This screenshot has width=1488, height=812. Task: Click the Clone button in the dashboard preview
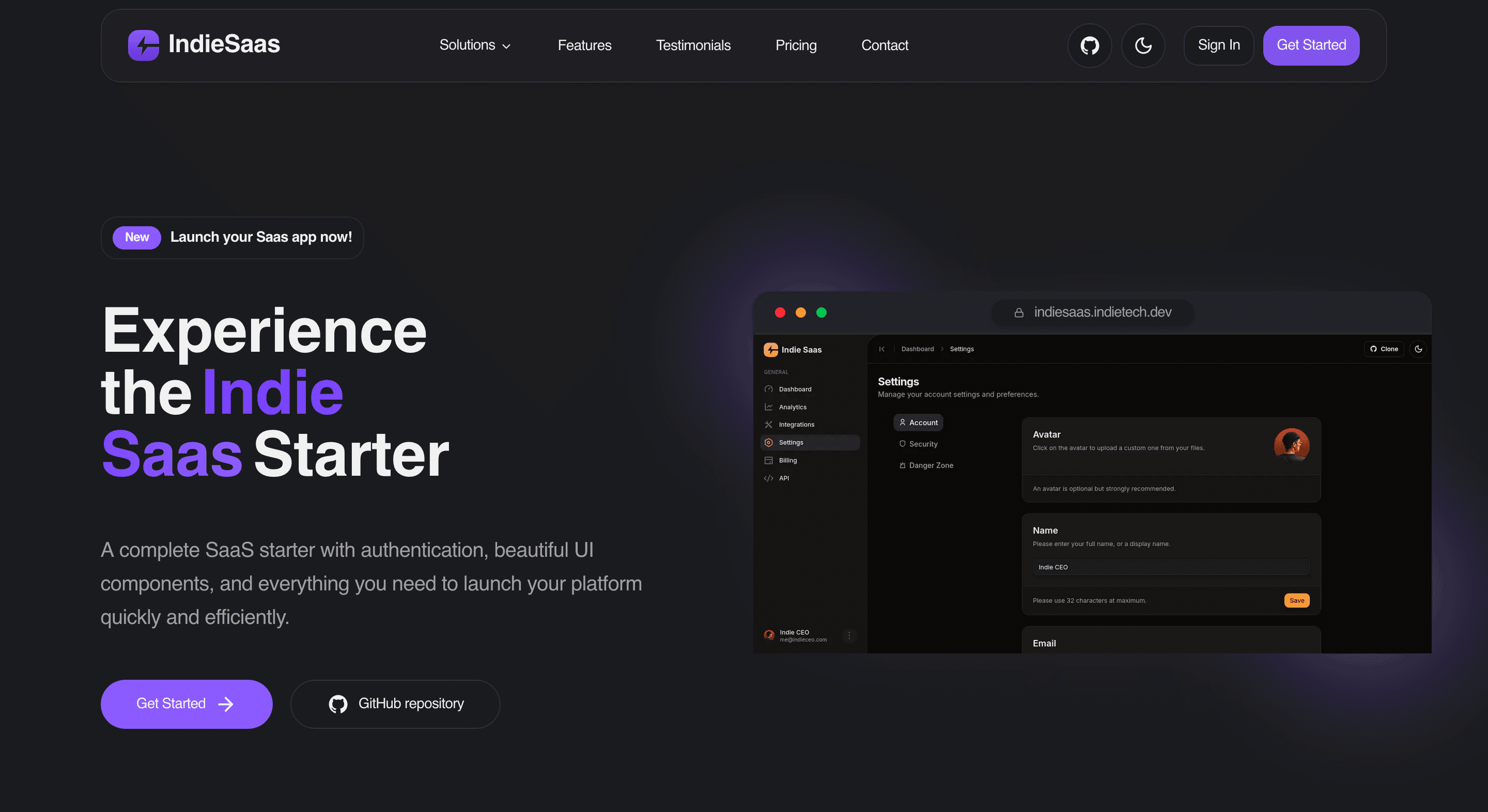[1384, 349]
